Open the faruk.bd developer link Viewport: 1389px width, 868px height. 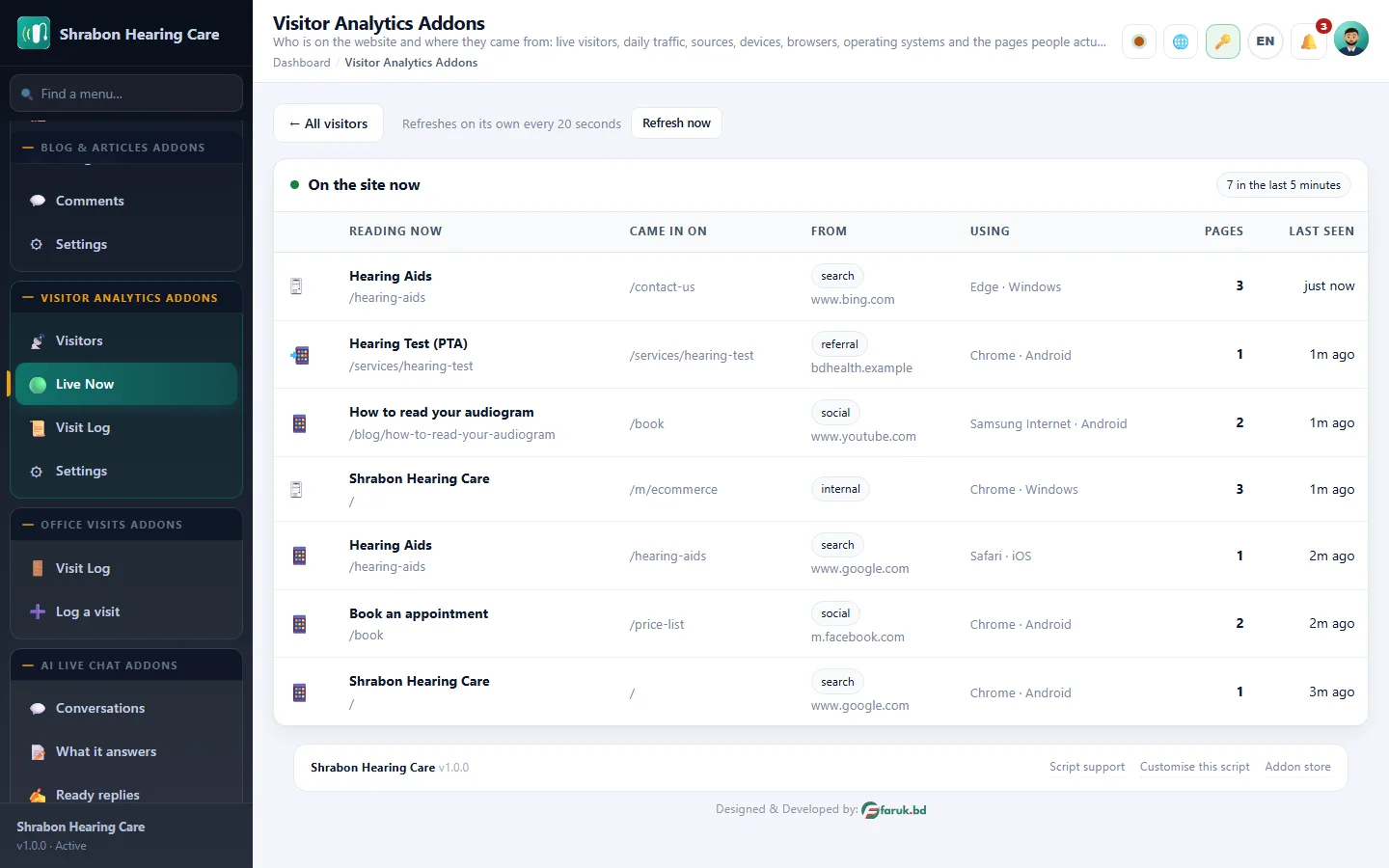tap(894, 810)
